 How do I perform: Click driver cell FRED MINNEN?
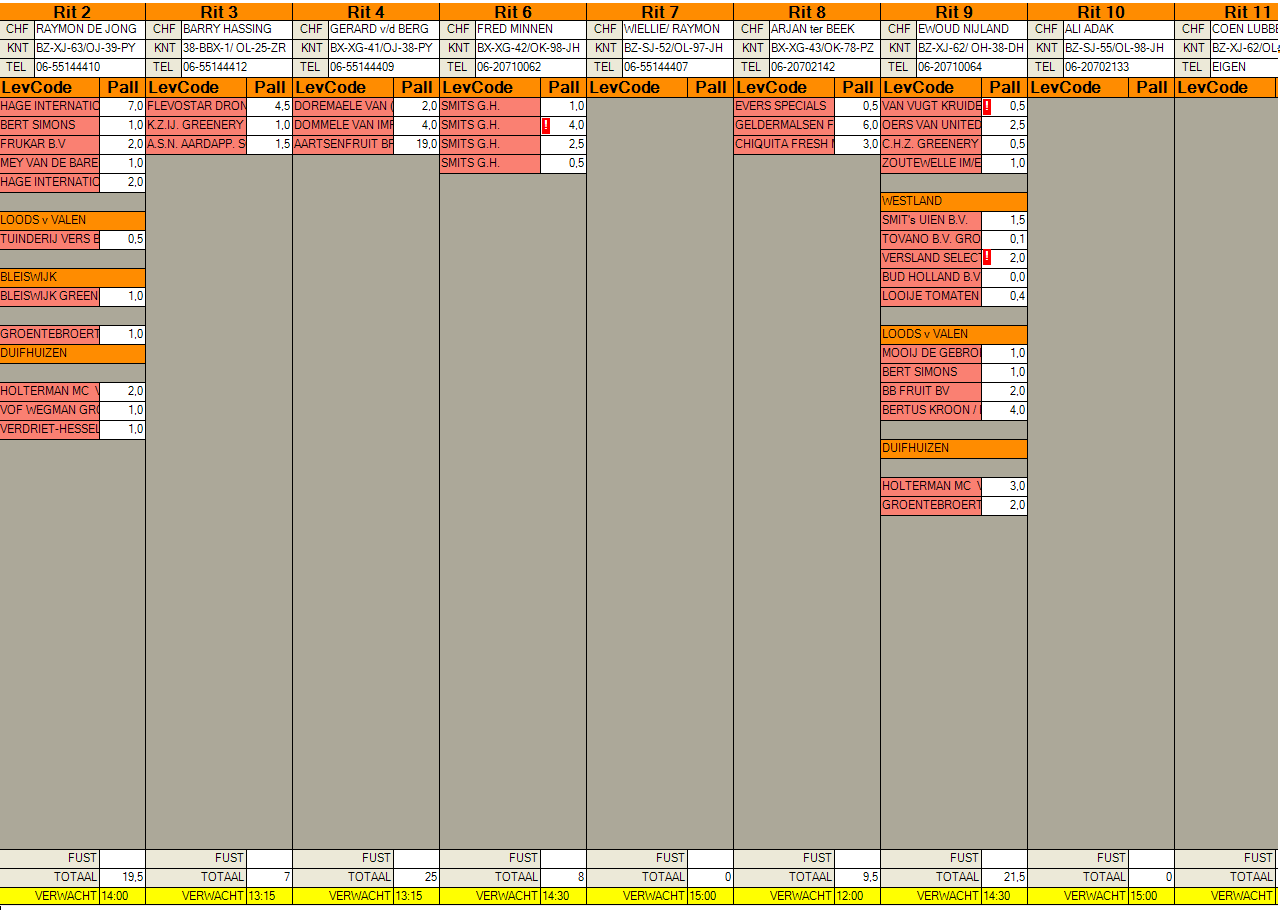pos(531,30)
